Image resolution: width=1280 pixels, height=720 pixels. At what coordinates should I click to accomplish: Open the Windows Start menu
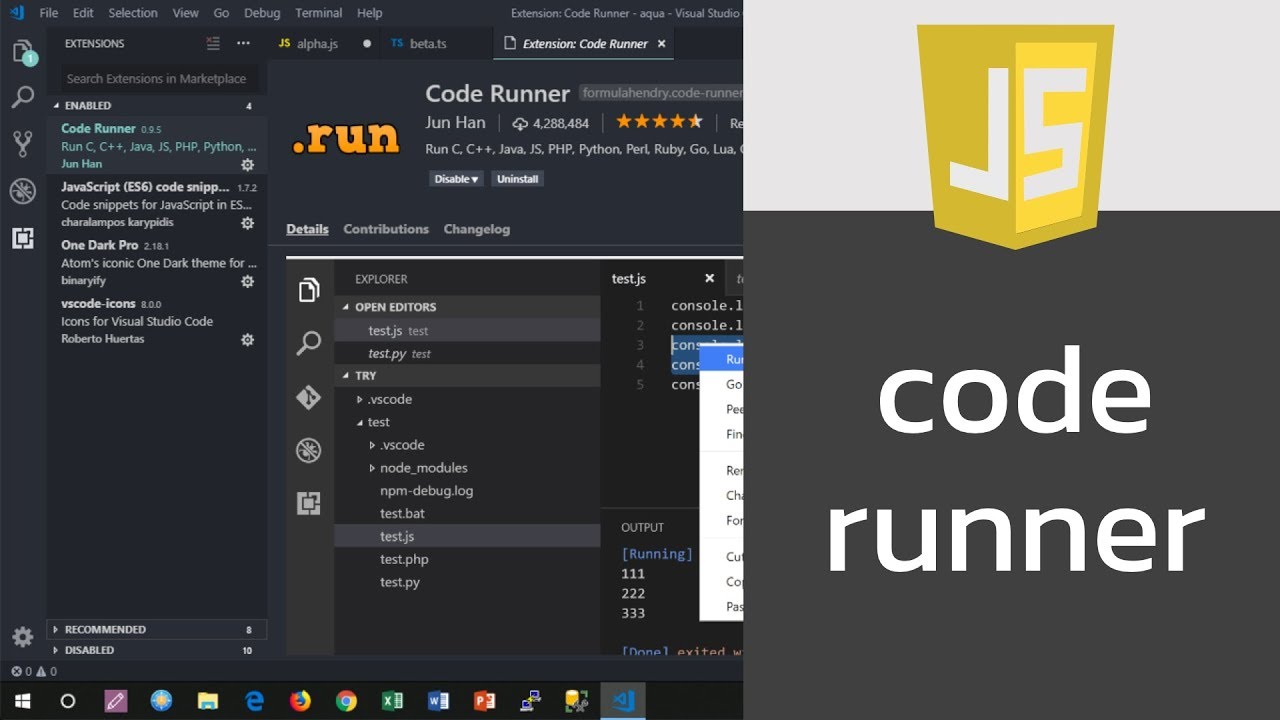tap(22, 701)
